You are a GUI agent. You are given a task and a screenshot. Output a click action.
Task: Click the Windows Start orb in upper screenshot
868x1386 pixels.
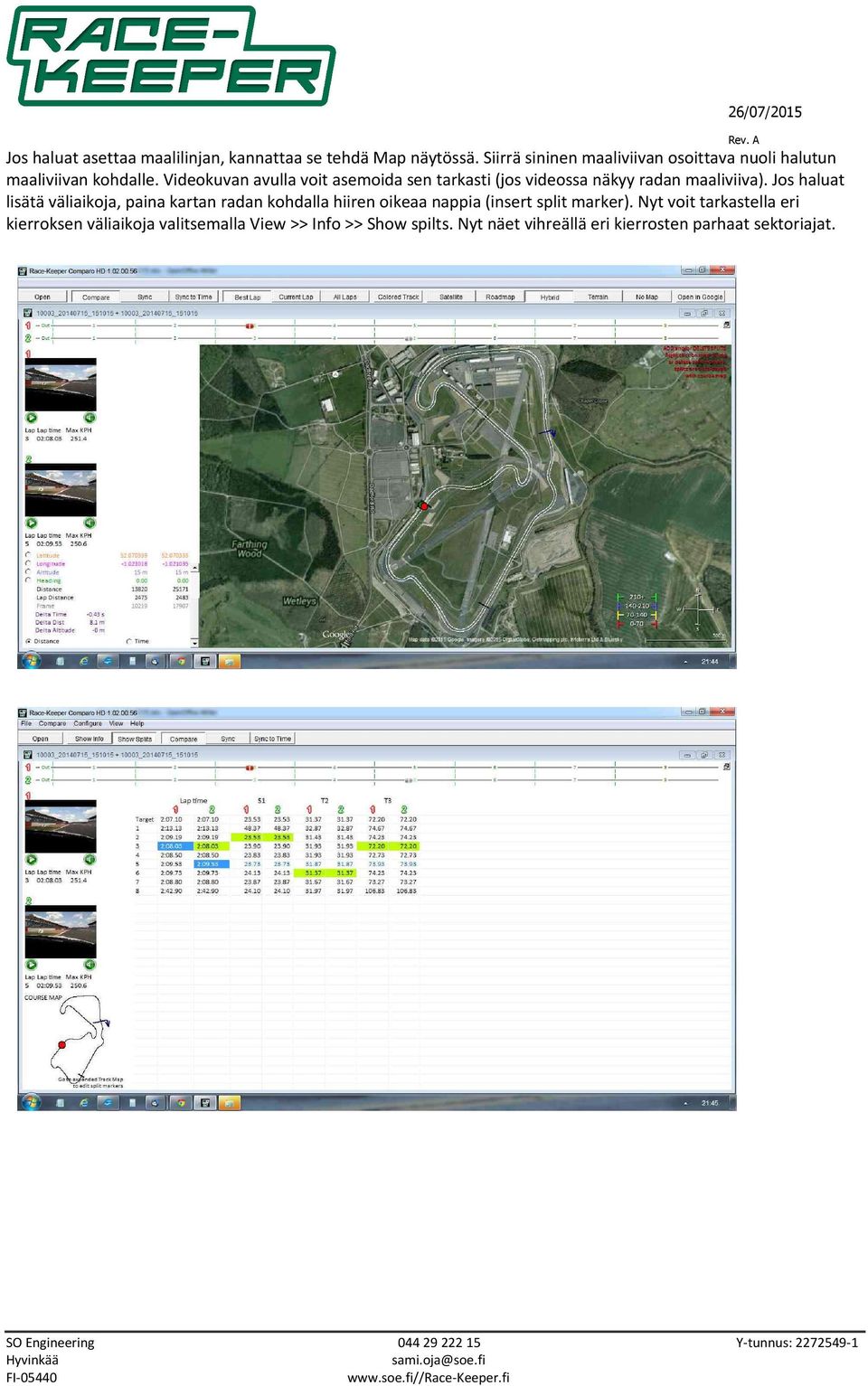point(31,661)
